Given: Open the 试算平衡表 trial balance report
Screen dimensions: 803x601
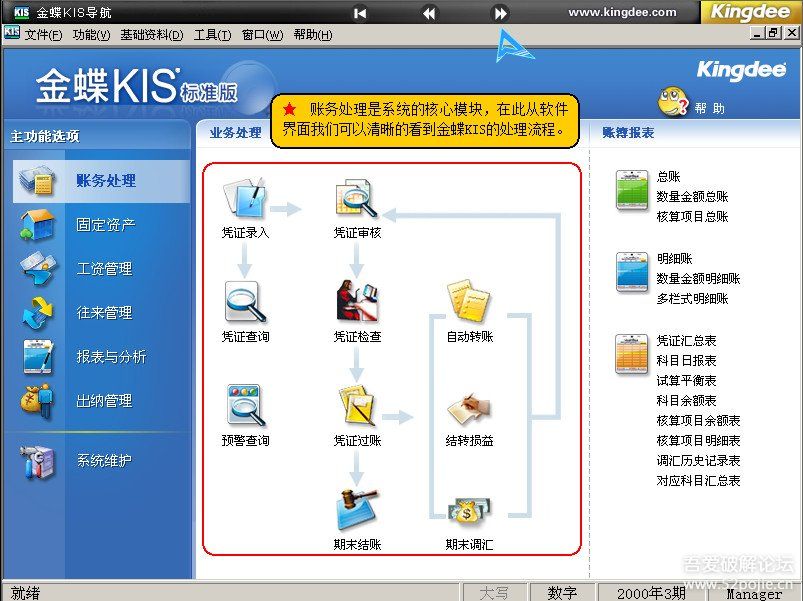Looking at the screenshot, I should pyautogui.click(x=686, y=381).
